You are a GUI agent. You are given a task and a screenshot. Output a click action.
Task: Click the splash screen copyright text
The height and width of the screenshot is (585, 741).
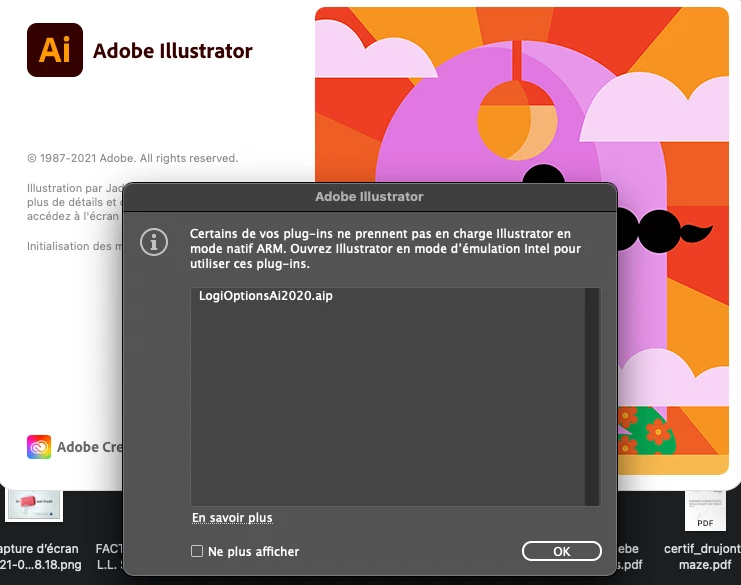(x=132, y=158)
